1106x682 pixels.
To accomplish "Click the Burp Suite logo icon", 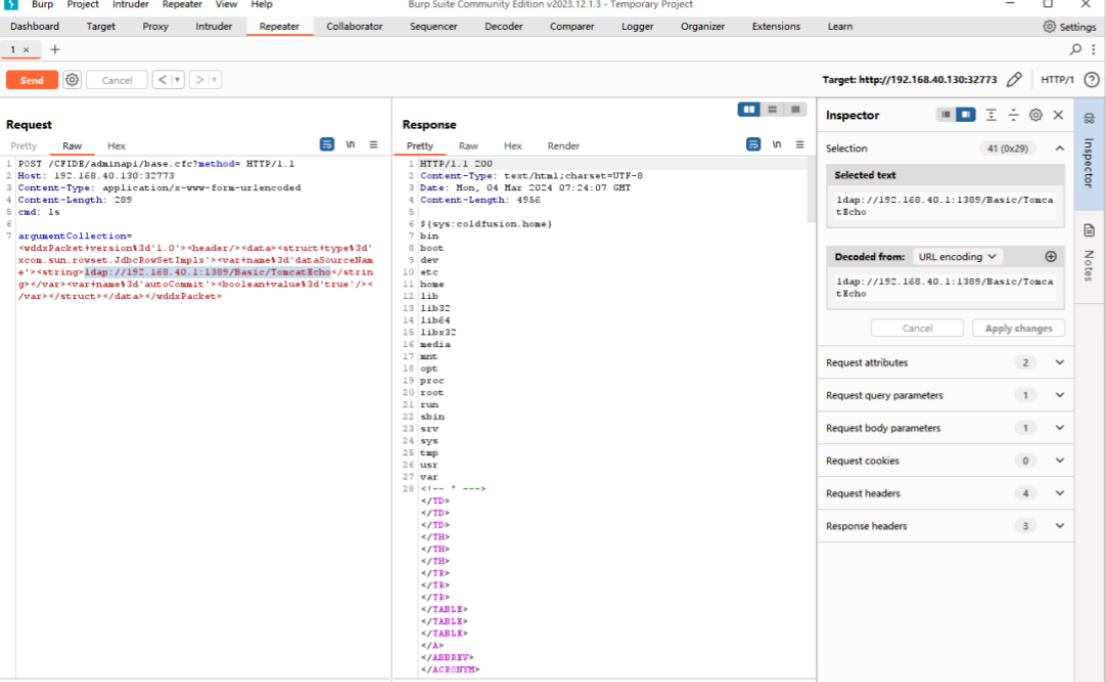I will click(x=11, y=4).
